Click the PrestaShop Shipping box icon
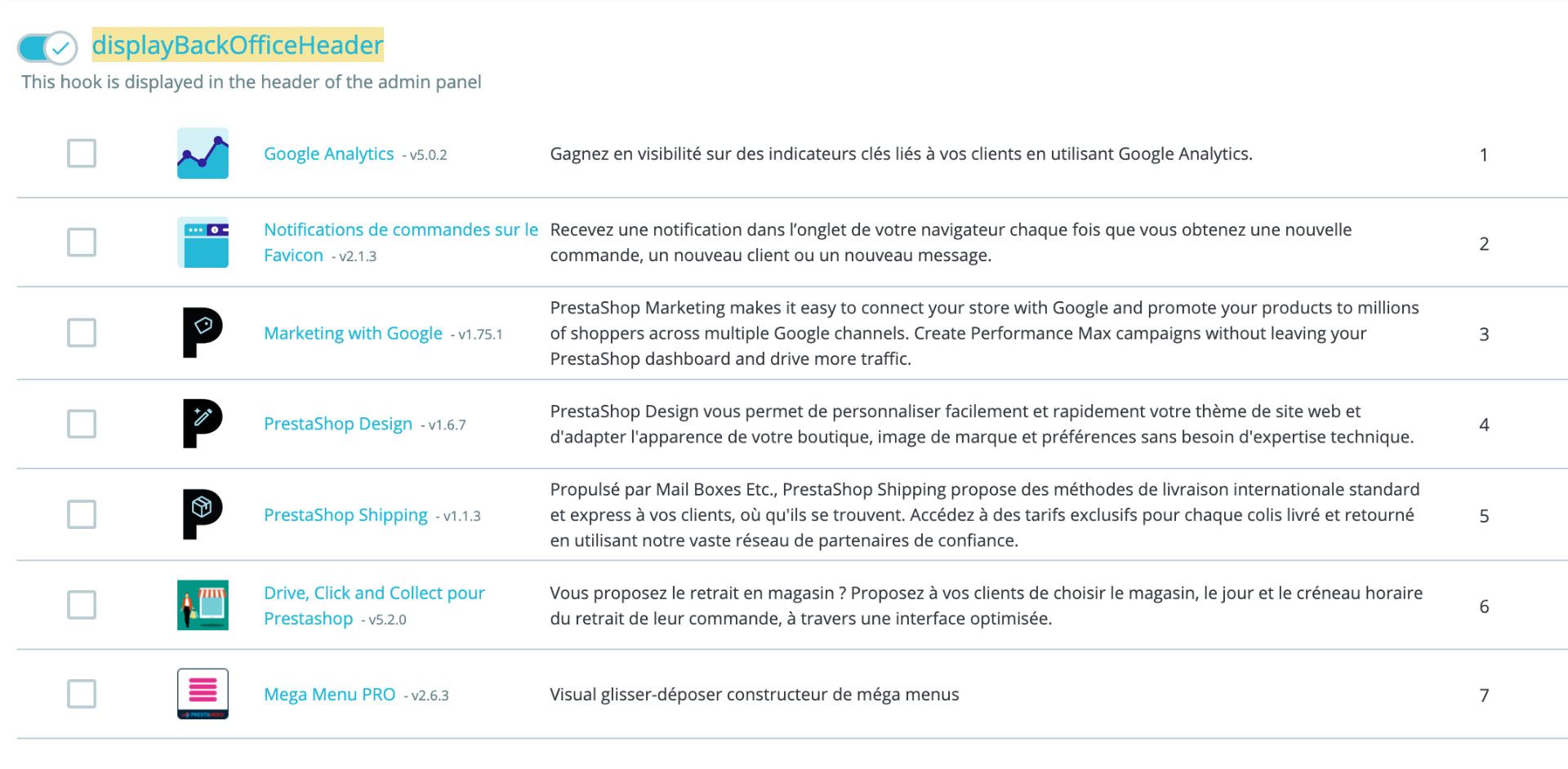The image size is (1568, 769). [203, 514]
